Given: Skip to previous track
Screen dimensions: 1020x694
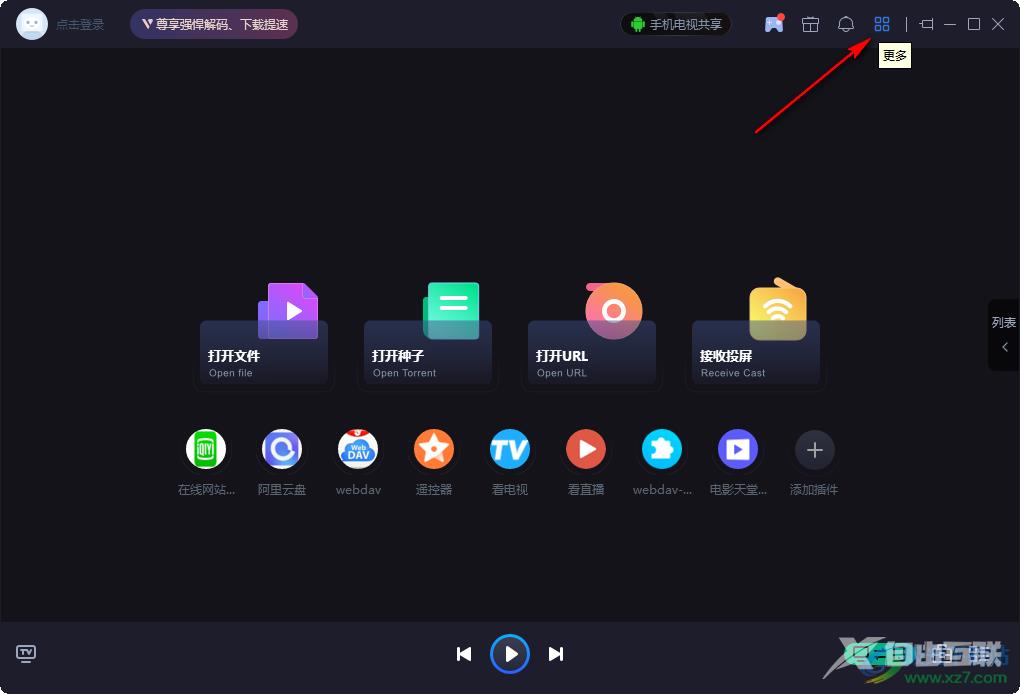Looking at the screenshot, I should click(x=464, y=654).
